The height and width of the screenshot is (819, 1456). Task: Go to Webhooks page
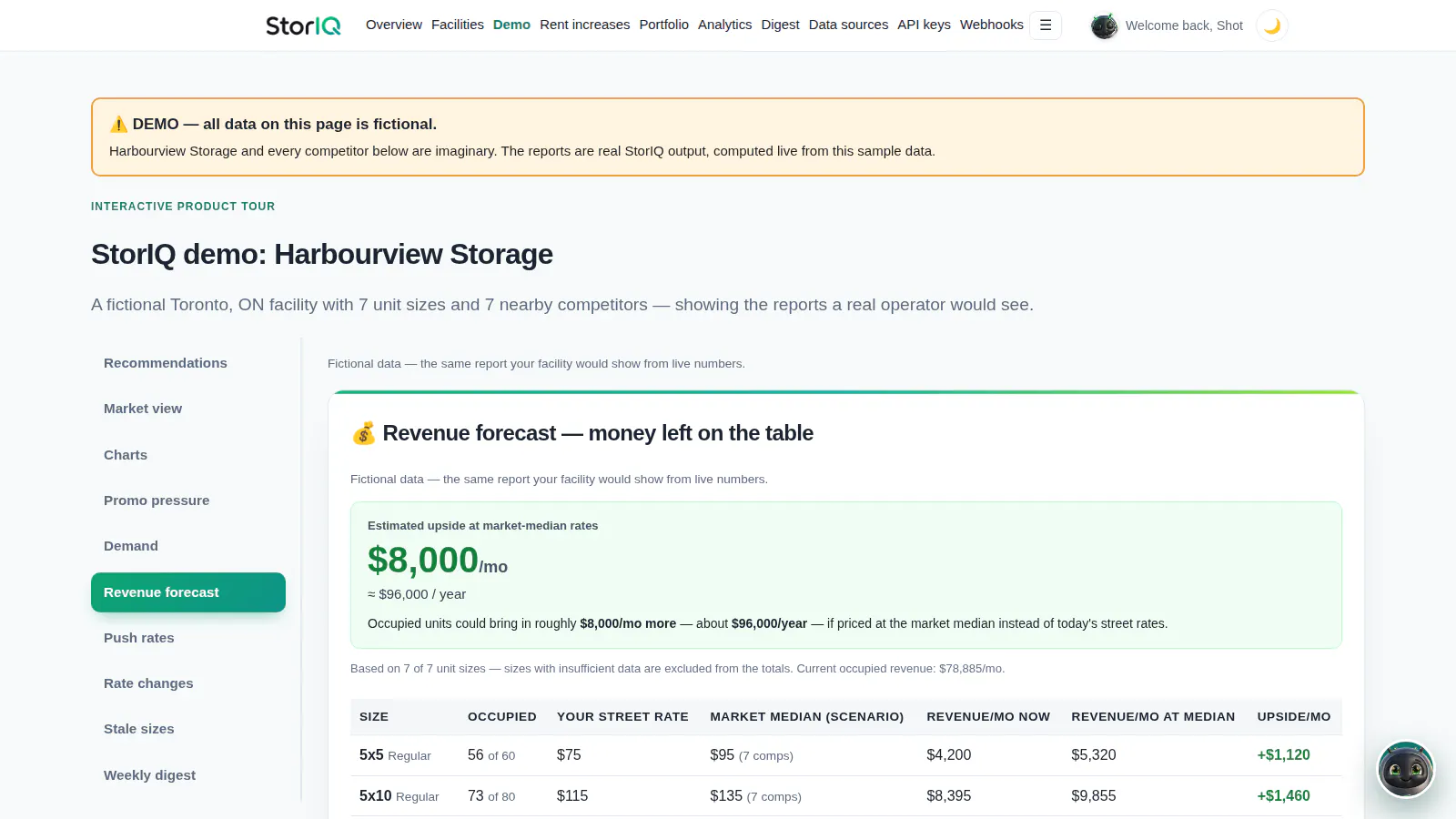[x=992, y=25]
